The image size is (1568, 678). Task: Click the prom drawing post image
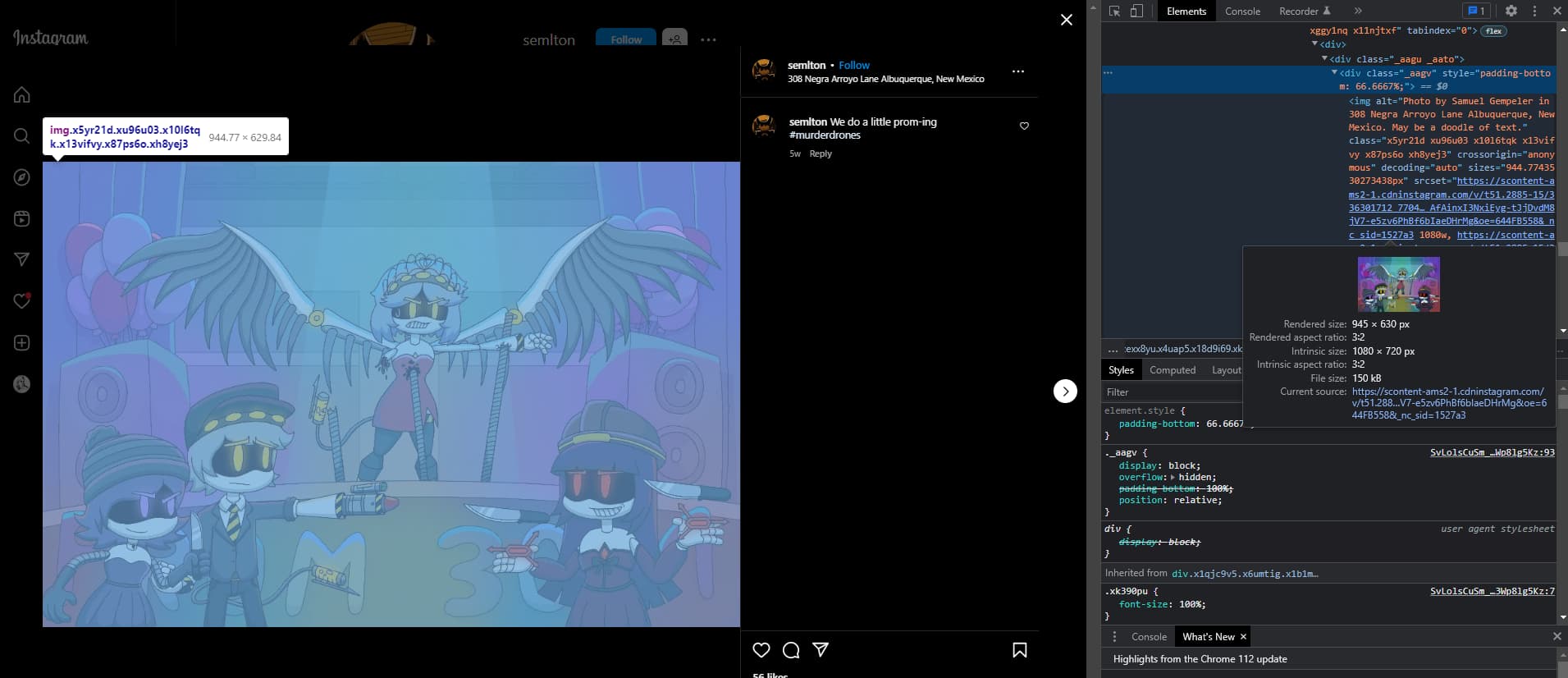(391, 394)
